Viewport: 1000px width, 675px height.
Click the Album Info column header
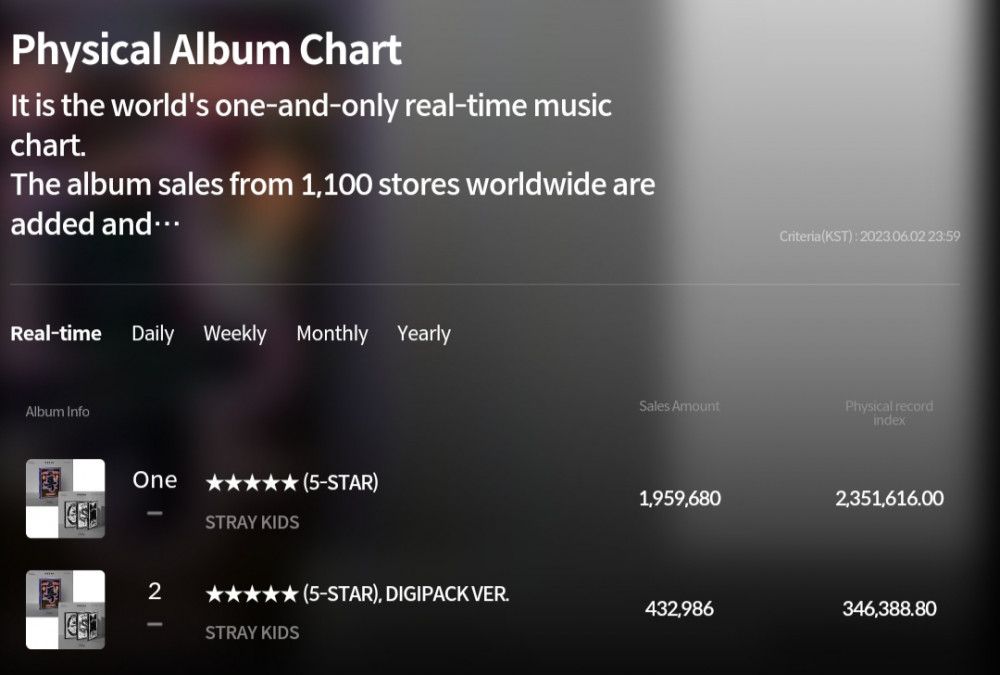tap(58, 412)
